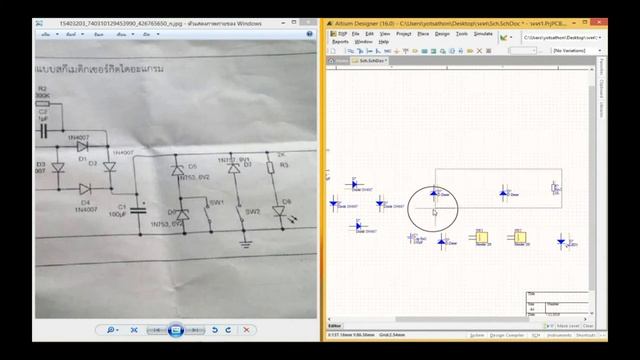
Task: Select the Place No ERC tool
Action: [479, 51]
